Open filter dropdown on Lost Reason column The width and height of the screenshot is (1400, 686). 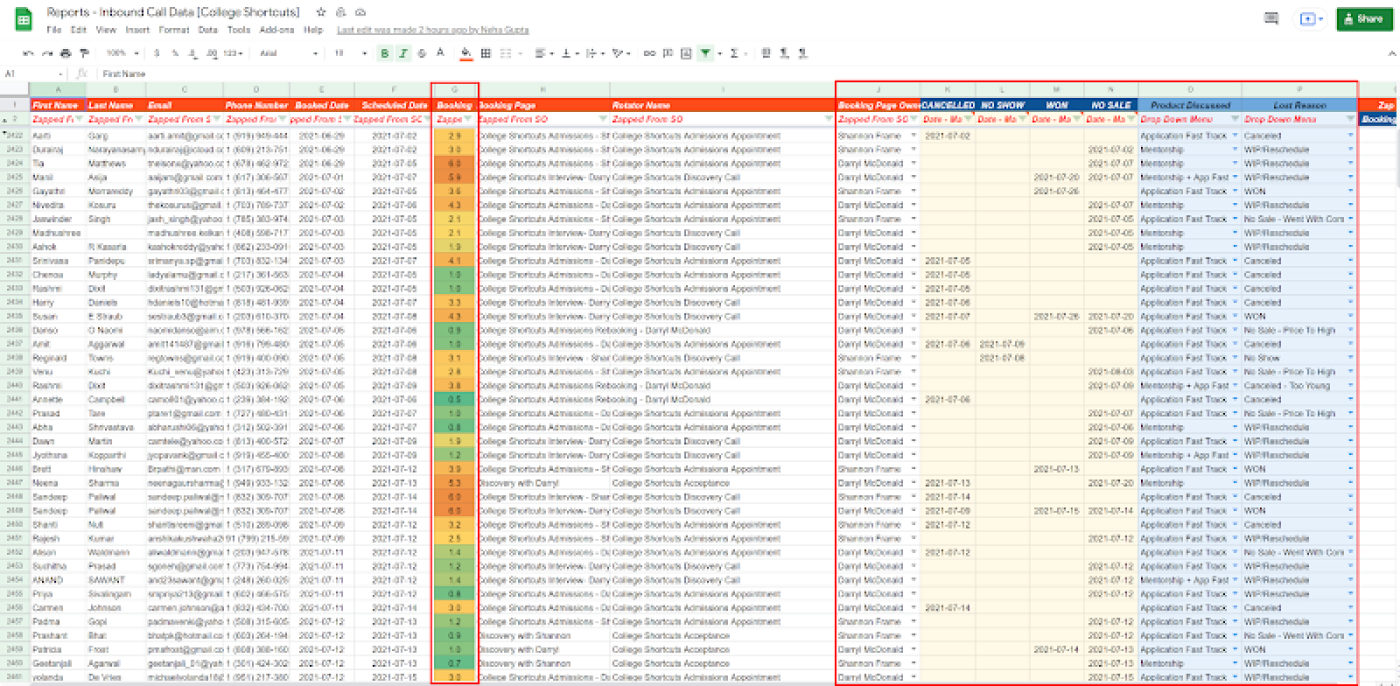point(1350,119)
